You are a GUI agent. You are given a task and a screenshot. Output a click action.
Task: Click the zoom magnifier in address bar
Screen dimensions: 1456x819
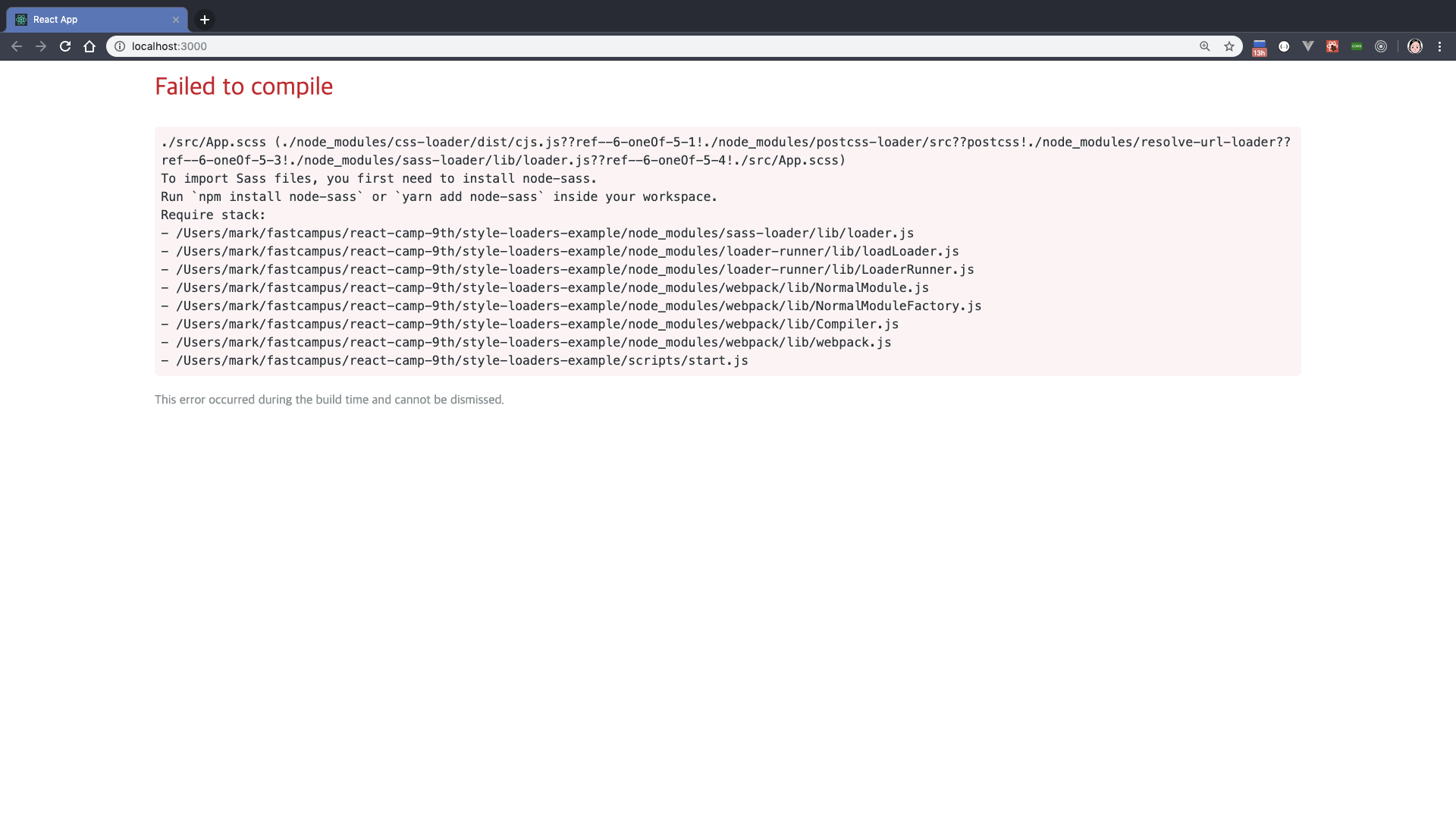tap(1204, 46)
